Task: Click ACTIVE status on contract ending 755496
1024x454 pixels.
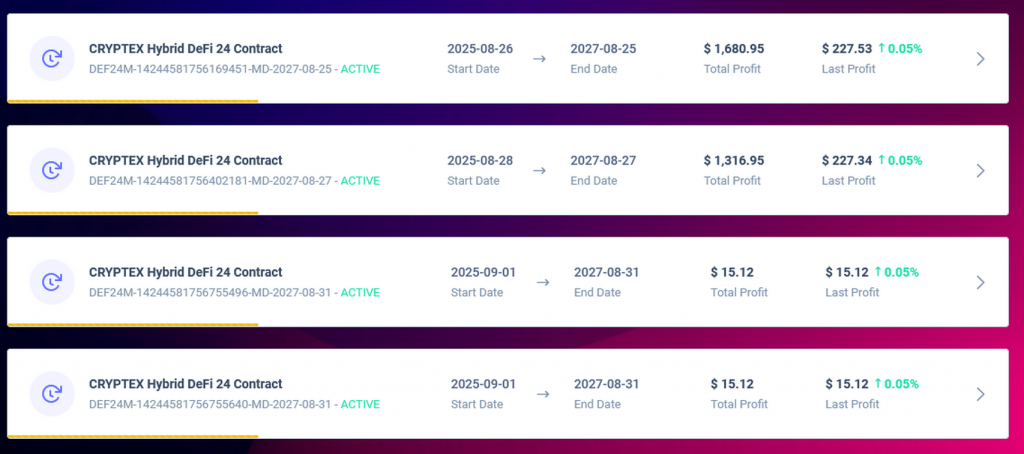Action: coord(360,293)
